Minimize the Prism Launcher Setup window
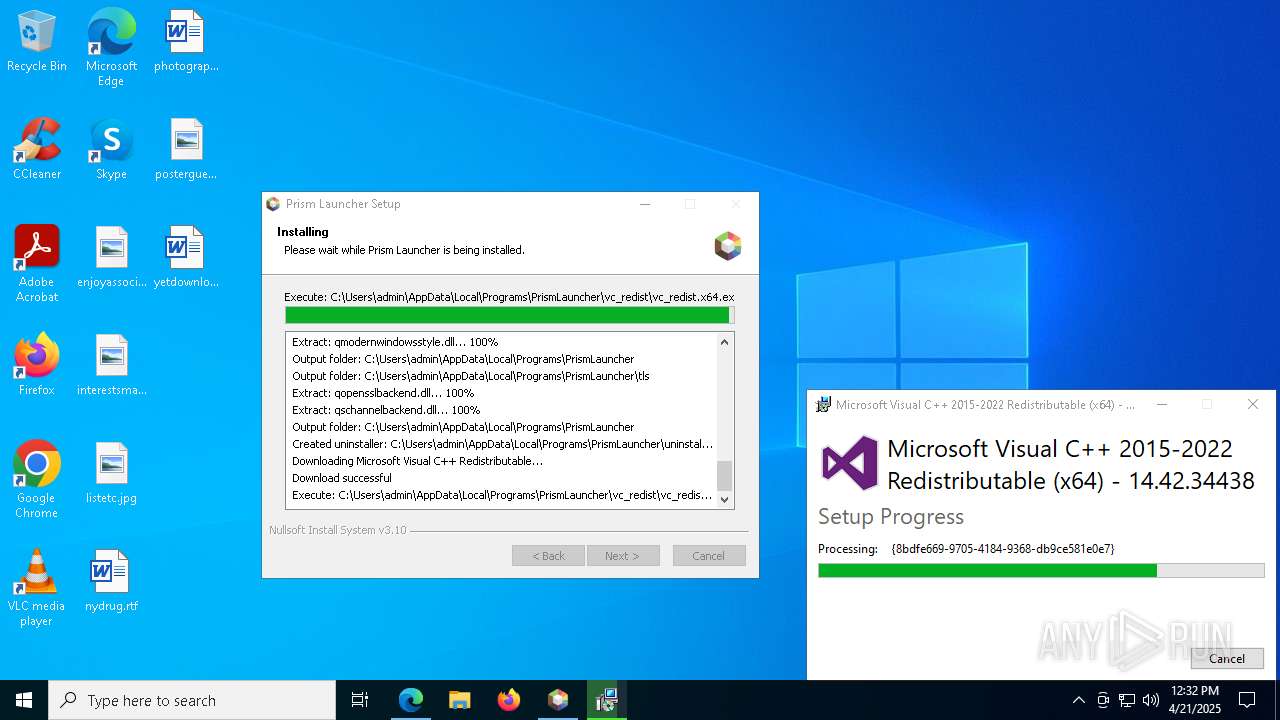1280x720 pixels. 645,204
